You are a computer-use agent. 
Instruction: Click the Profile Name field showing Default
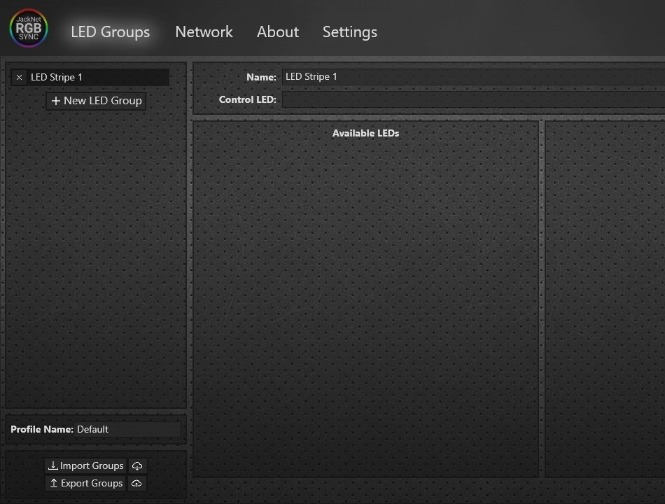click(x=128, y=429)
